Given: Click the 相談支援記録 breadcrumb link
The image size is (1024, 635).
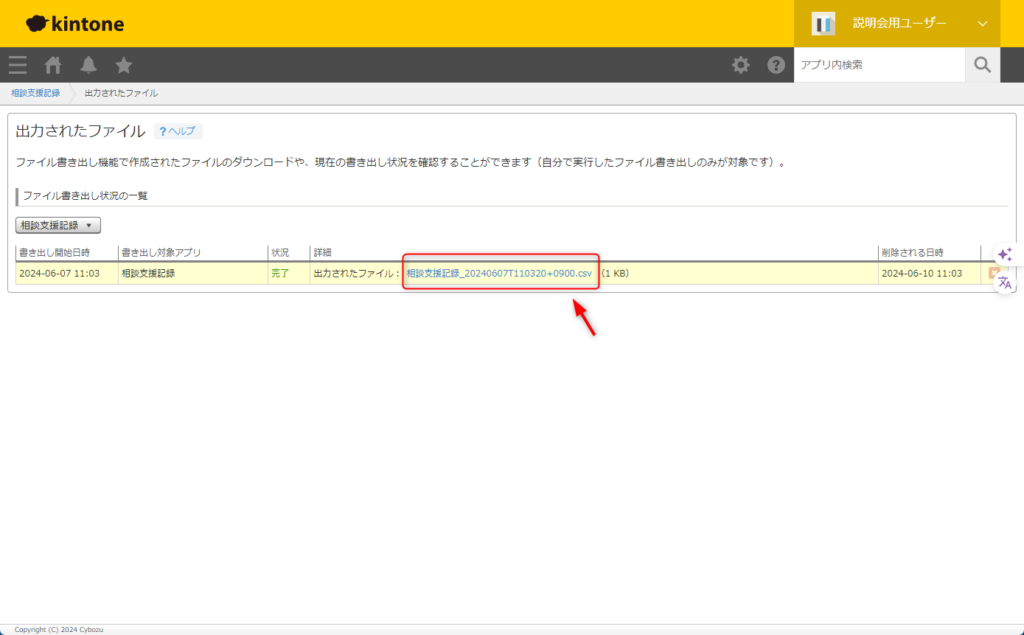Looking at the screenshot, I should (x=36, y=93).
